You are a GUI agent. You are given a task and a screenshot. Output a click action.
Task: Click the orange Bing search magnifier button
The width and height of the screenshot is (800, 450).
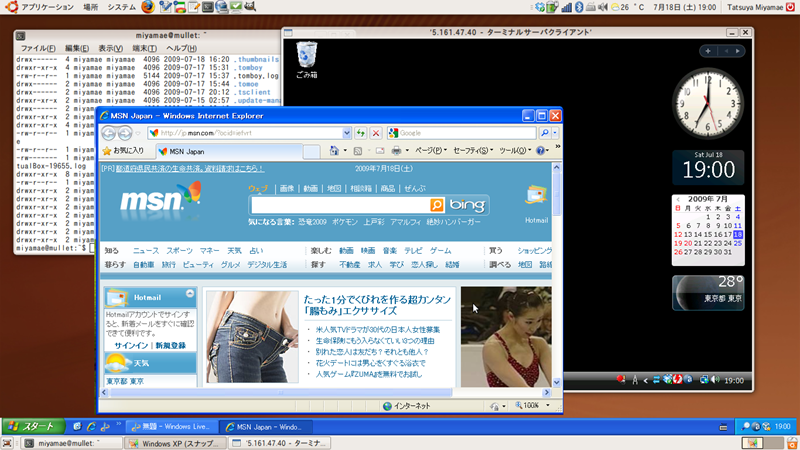coord(437,205)
